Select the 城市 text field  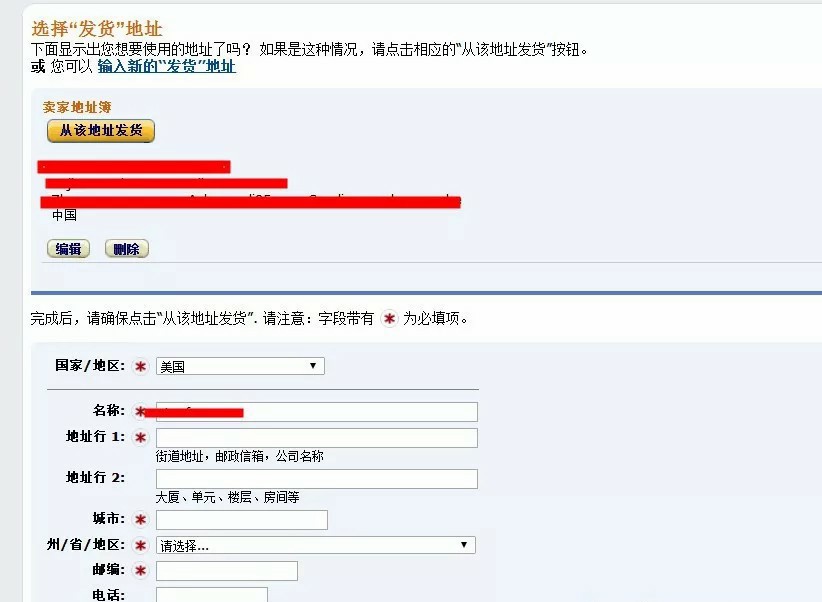(242, 520)
